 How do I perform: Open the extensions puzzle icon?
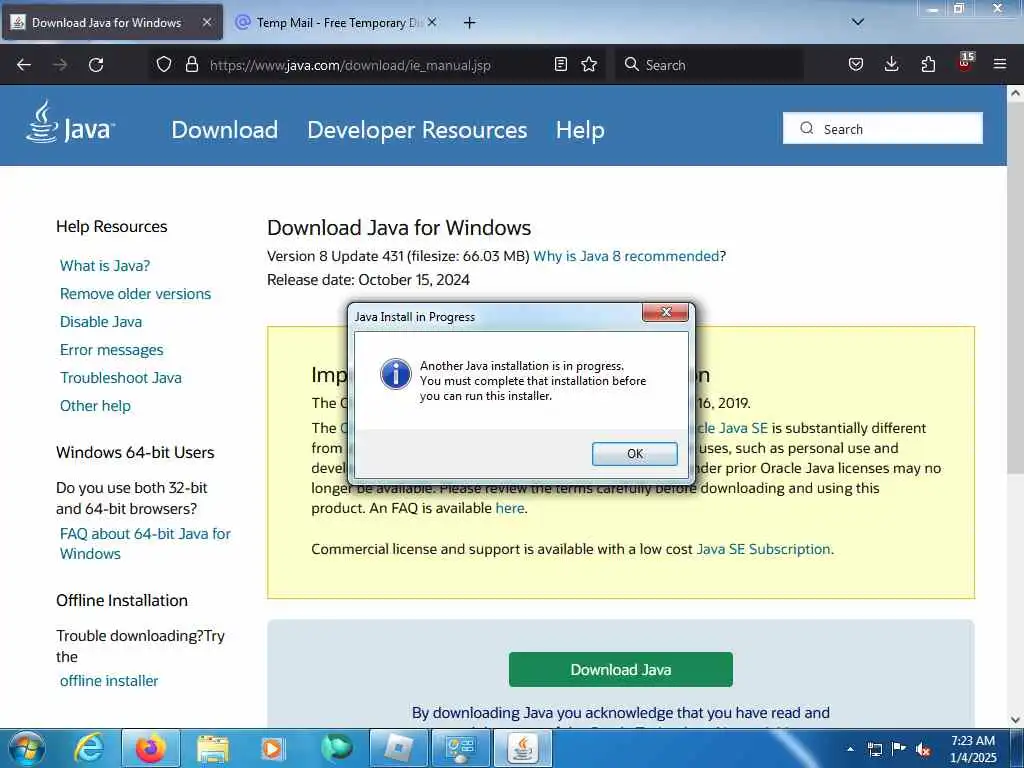click(x=928, y=64)
